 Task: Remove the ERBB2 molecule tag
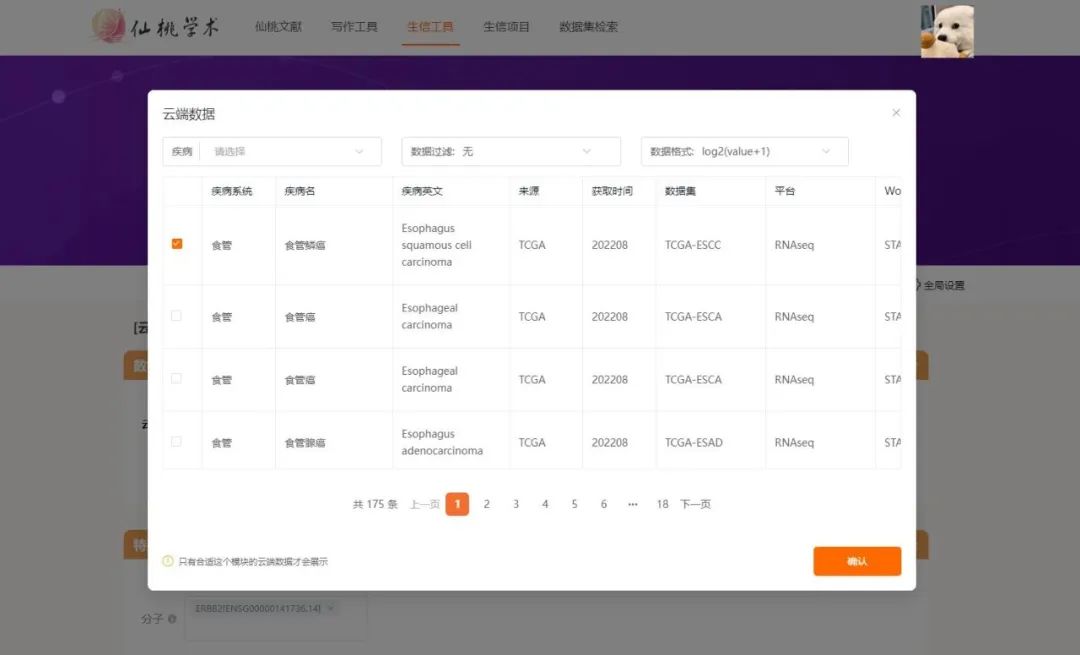pos(331,608)
